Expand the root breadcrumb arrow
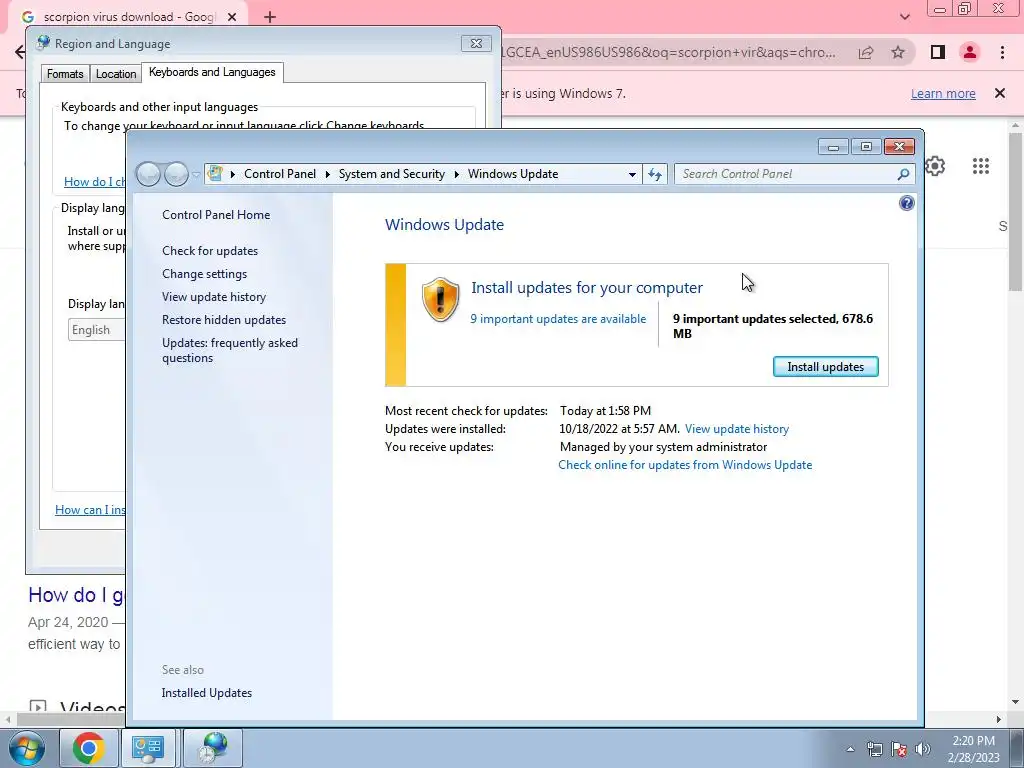1024x768 pixels. point(232,174)
